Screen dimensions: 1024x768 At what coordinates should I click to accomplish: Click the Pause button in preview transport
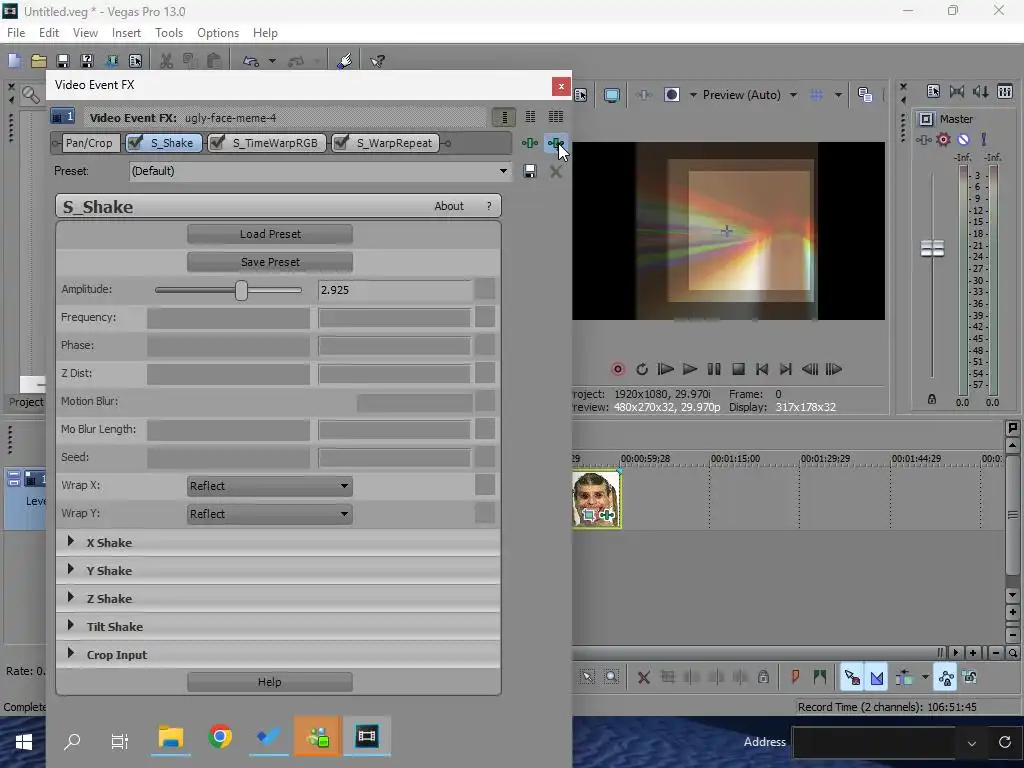click(x=714, y=370)
